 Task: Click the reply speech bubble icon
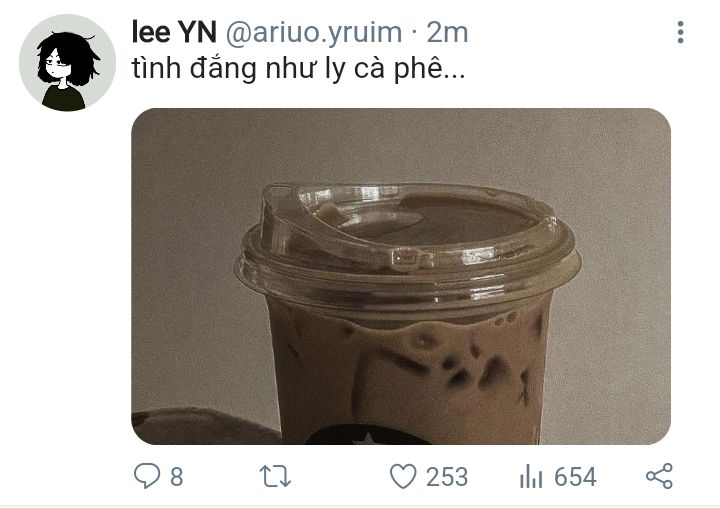pos(147,476)
